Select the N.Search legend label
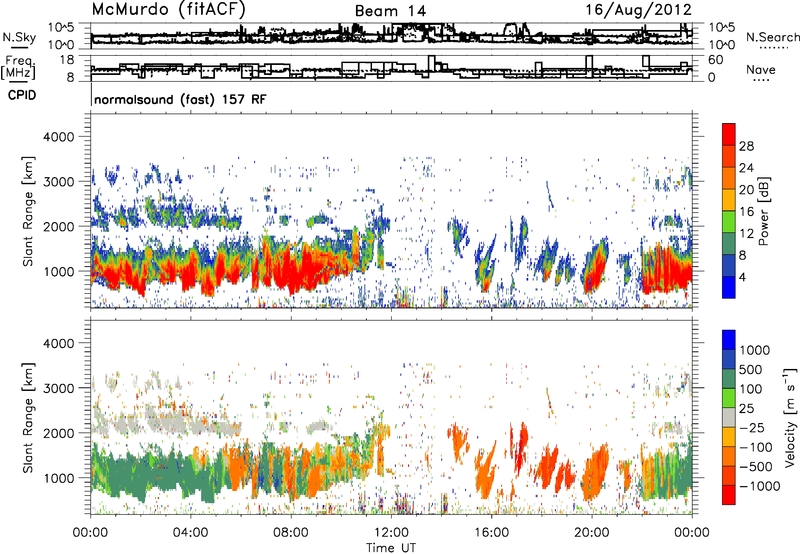 coord(772,37)
